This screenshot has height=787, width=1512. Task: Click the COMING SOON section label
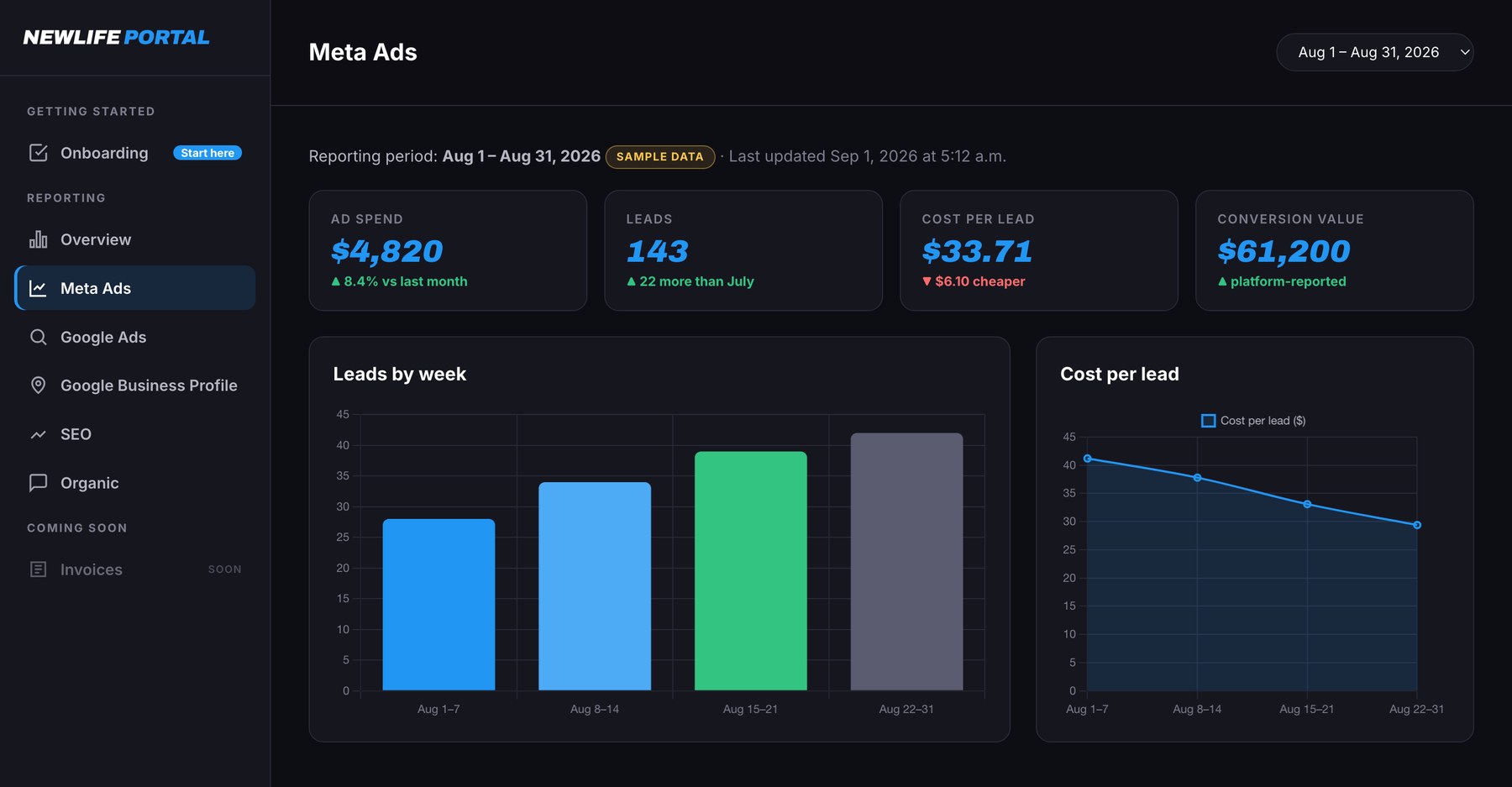tap(77, 528)
